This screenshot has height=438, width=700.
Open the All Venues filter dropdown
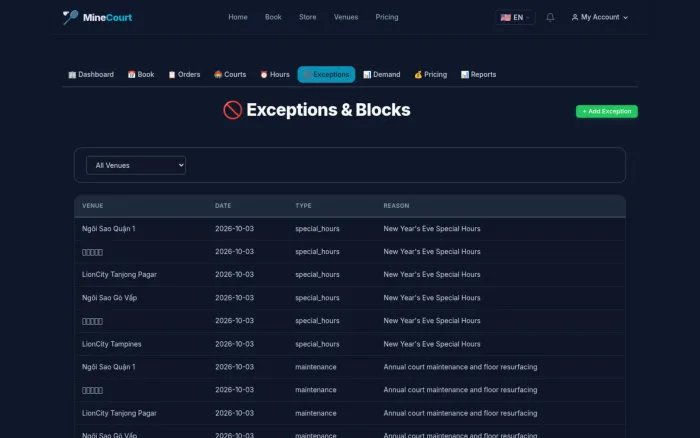click(x=136, y=165)
